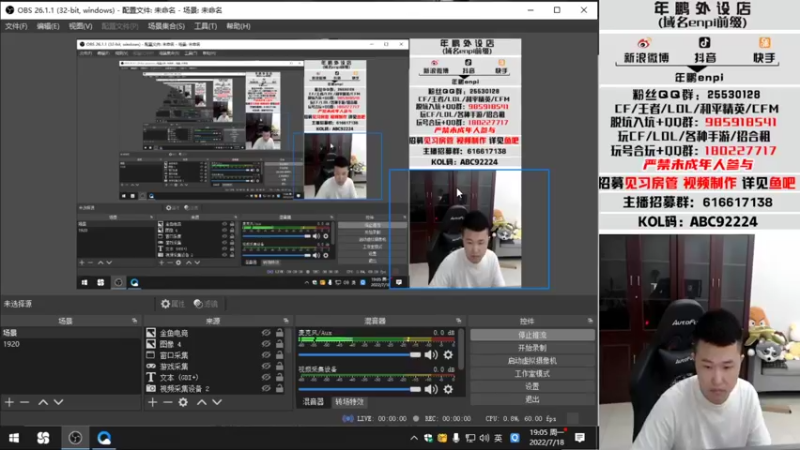The image size is (800, 450).
Task: Click the mixer panel vertical scrollbar
Action: 461,350
